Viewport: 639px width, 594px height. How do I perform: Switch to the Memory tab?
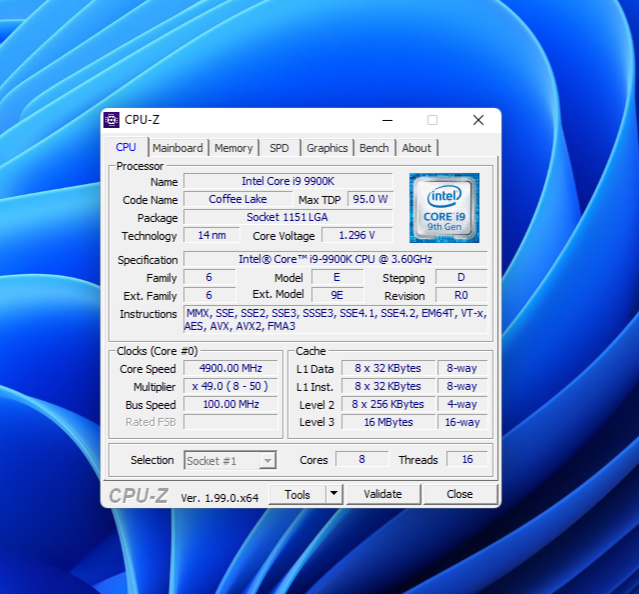(234, 148)
